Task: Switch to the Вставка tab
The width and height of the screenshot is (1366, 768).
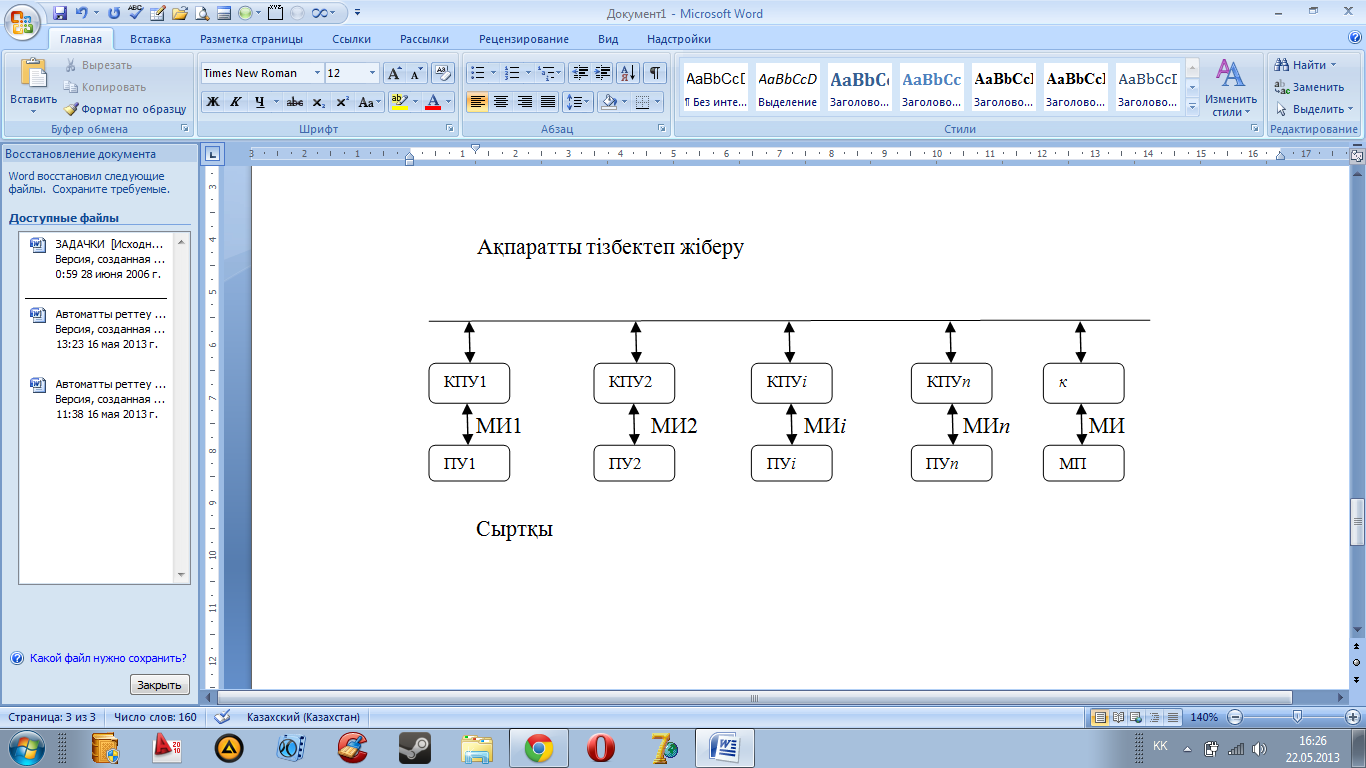Action: [150, 39]
